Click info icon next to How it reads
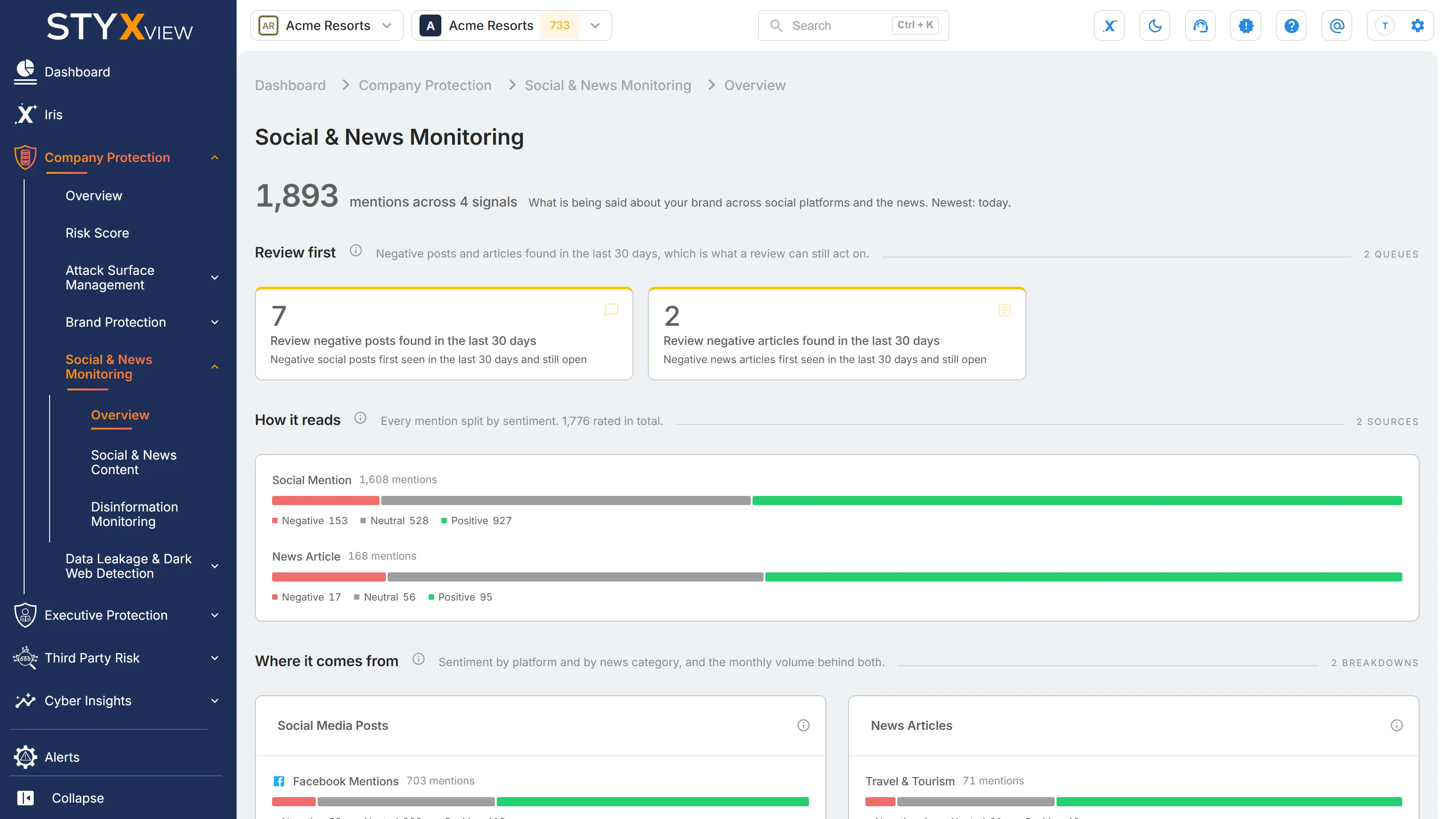 [360, 418]
